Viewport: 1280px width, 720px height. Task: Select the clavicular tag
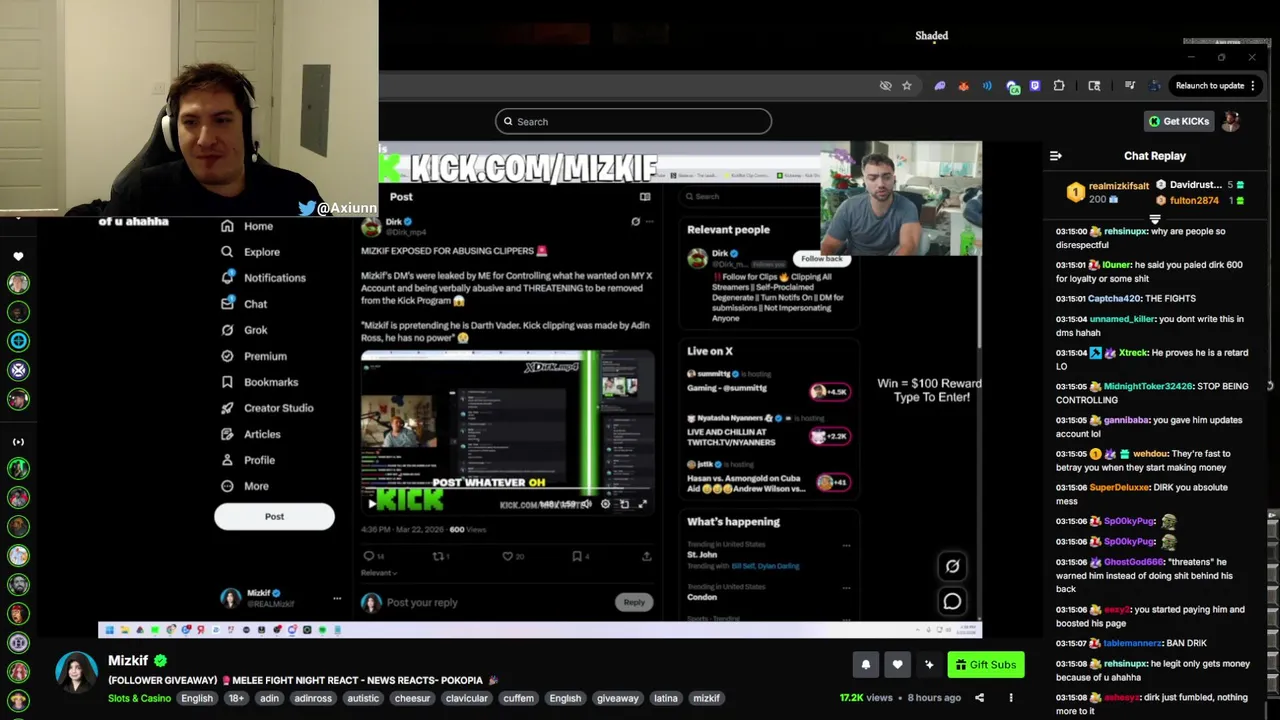pos(467,698)
